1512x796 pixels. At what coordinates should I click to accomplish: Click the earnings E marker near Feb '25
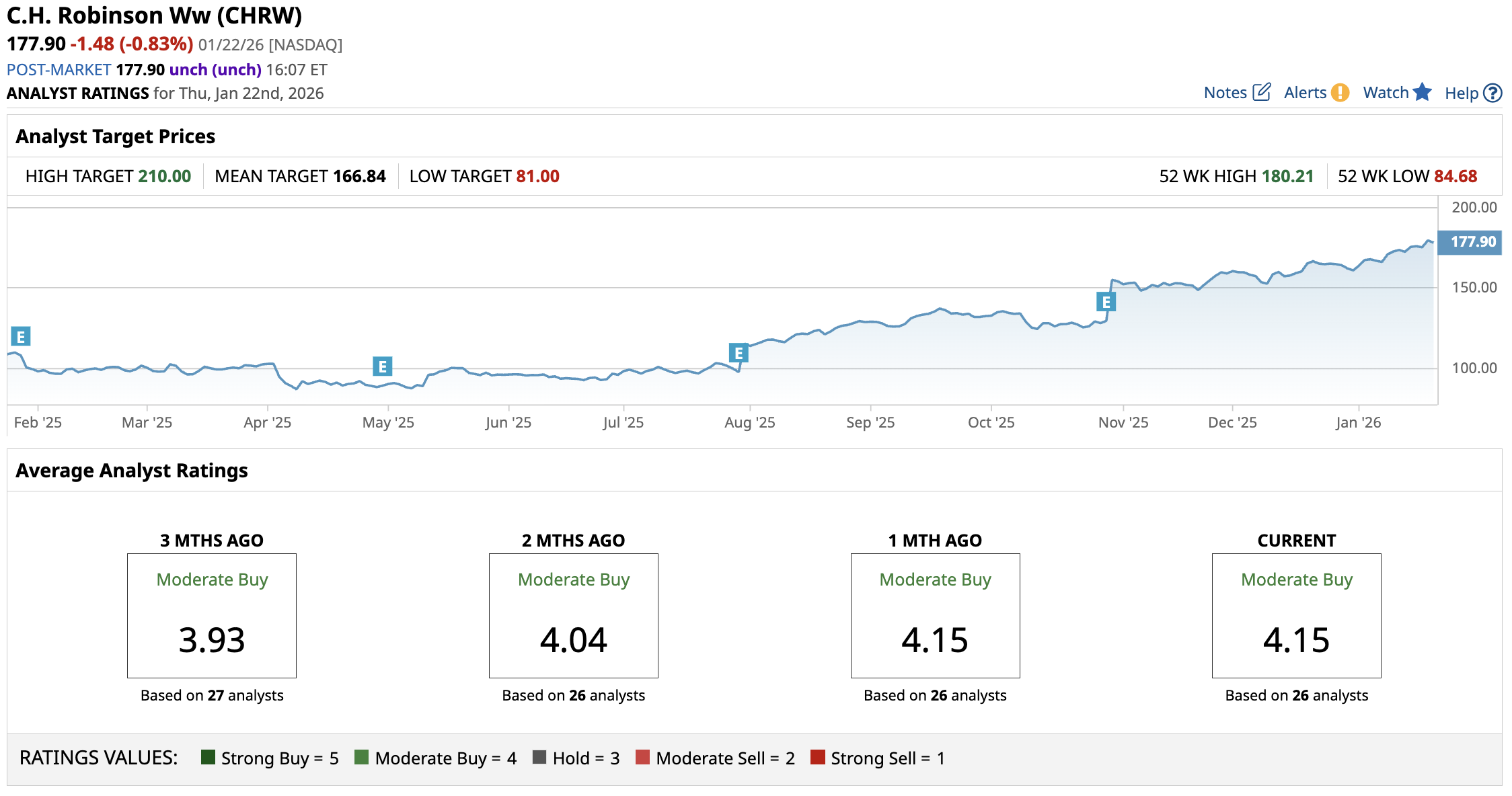[21, 336]
